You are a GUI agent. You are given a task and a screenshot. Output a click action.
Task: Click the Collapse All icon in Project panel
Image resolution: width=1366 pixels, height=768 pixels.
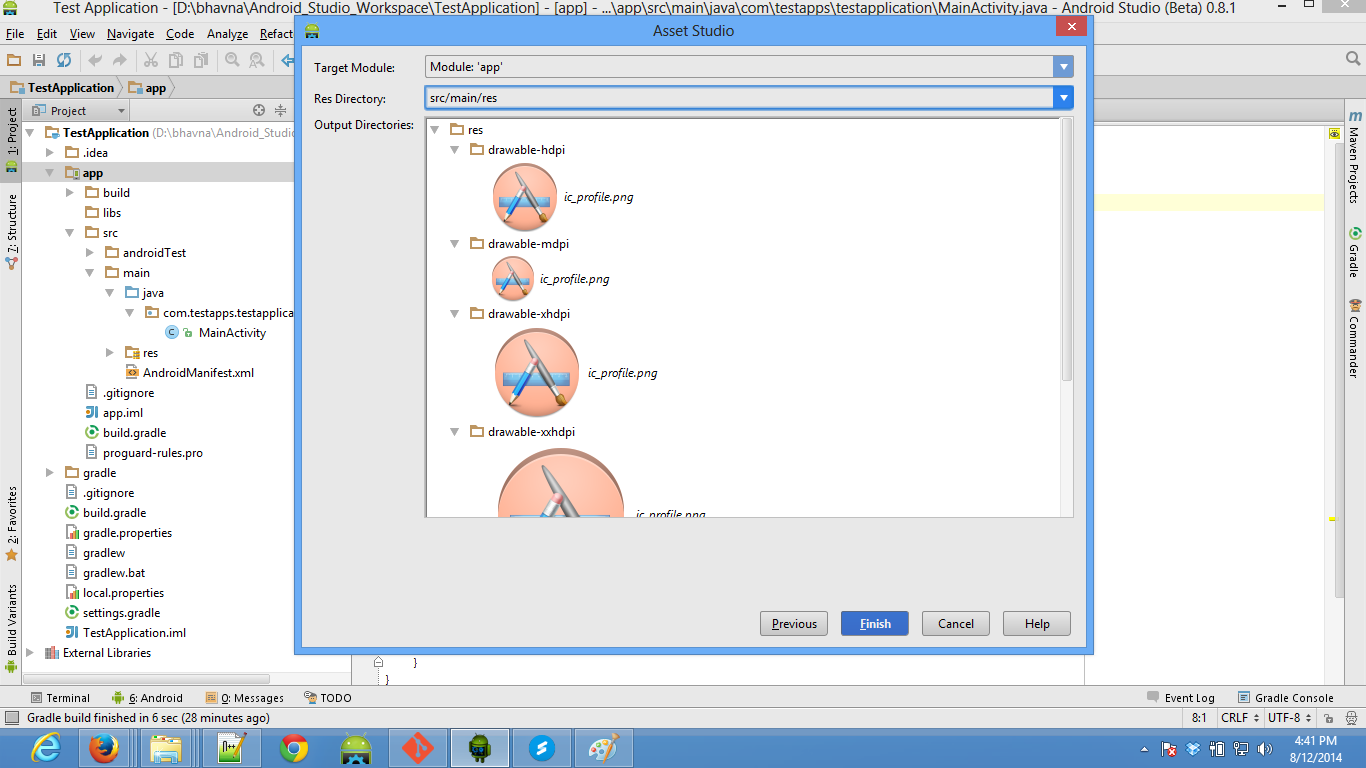(x=280, y=110)
